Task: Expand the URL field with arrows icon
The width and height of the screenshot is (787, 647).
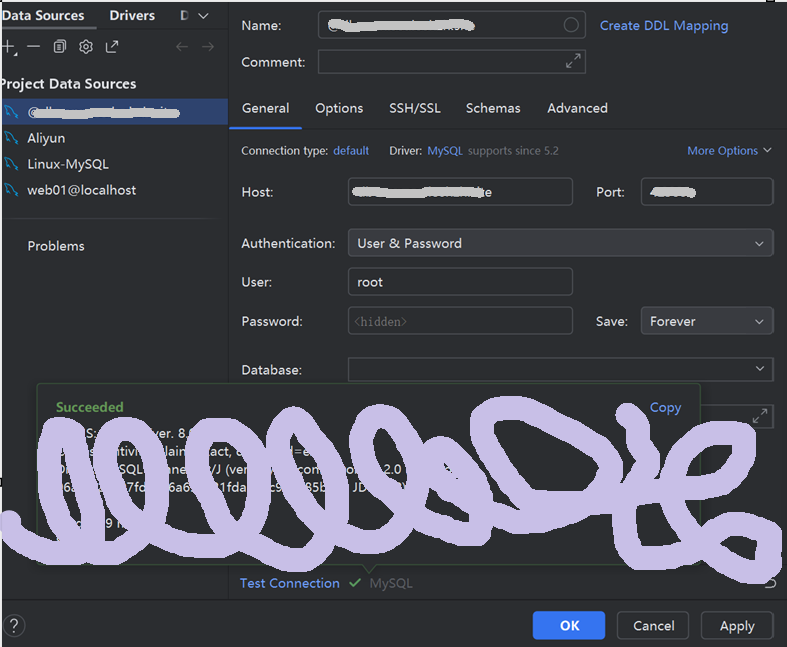Action: click(x=760, y=417)
